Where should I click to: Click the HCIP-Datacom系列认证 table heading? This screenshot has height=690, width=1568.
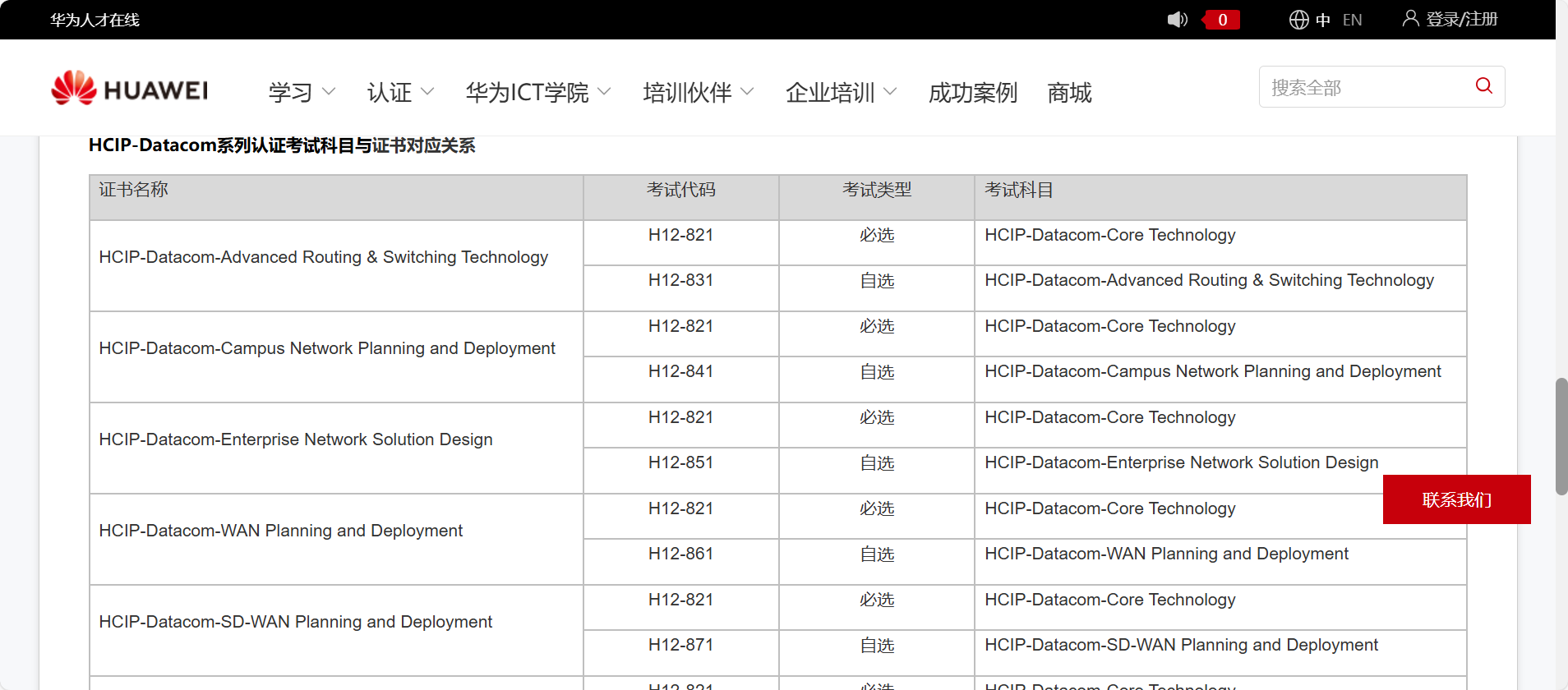pyautogui.click(x=282, y=145)
